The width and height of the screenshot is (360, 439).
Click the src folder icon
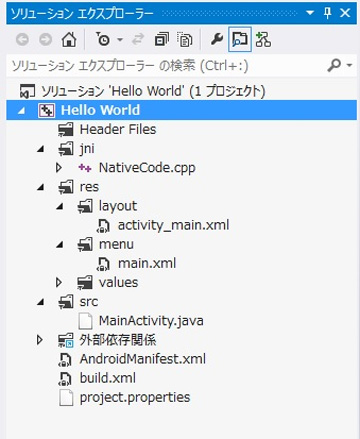pos(66,302)
